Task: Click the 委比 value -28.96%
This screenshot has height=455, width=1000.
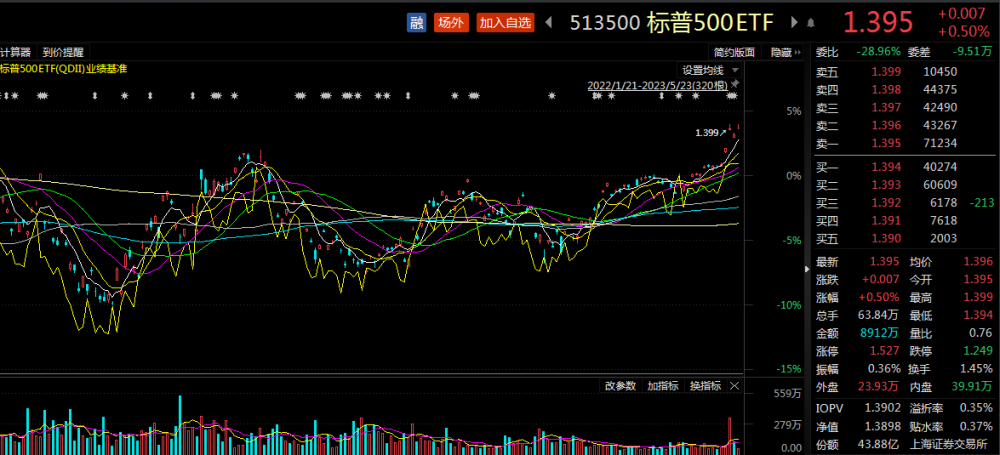Action: [x=878, y=52]
